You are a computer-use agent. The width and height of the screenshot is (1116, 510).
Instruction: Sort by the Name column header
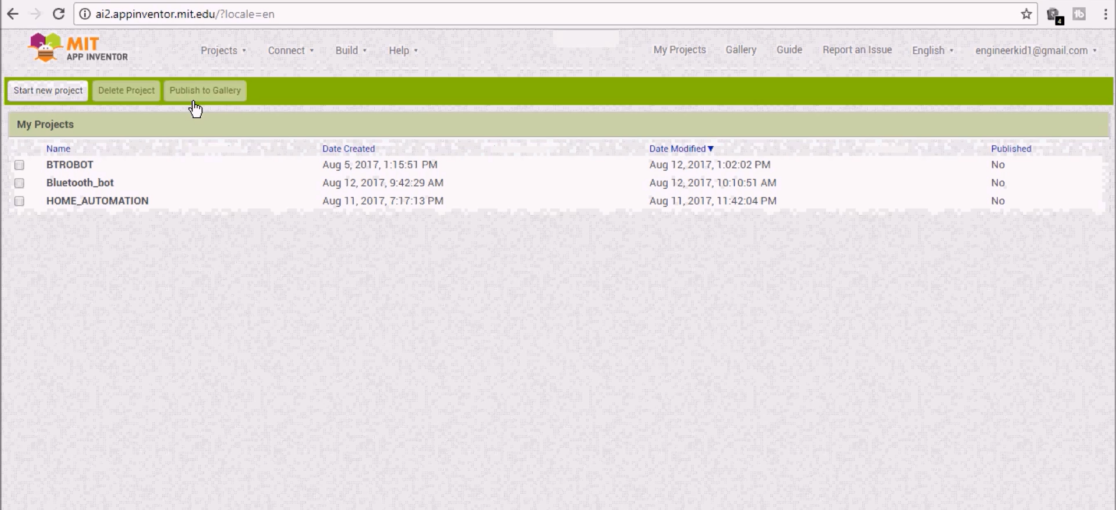[x=58, y=149]
